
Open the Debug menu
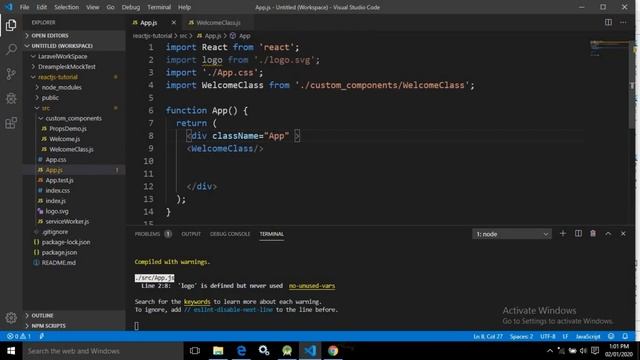click(131, 7)
